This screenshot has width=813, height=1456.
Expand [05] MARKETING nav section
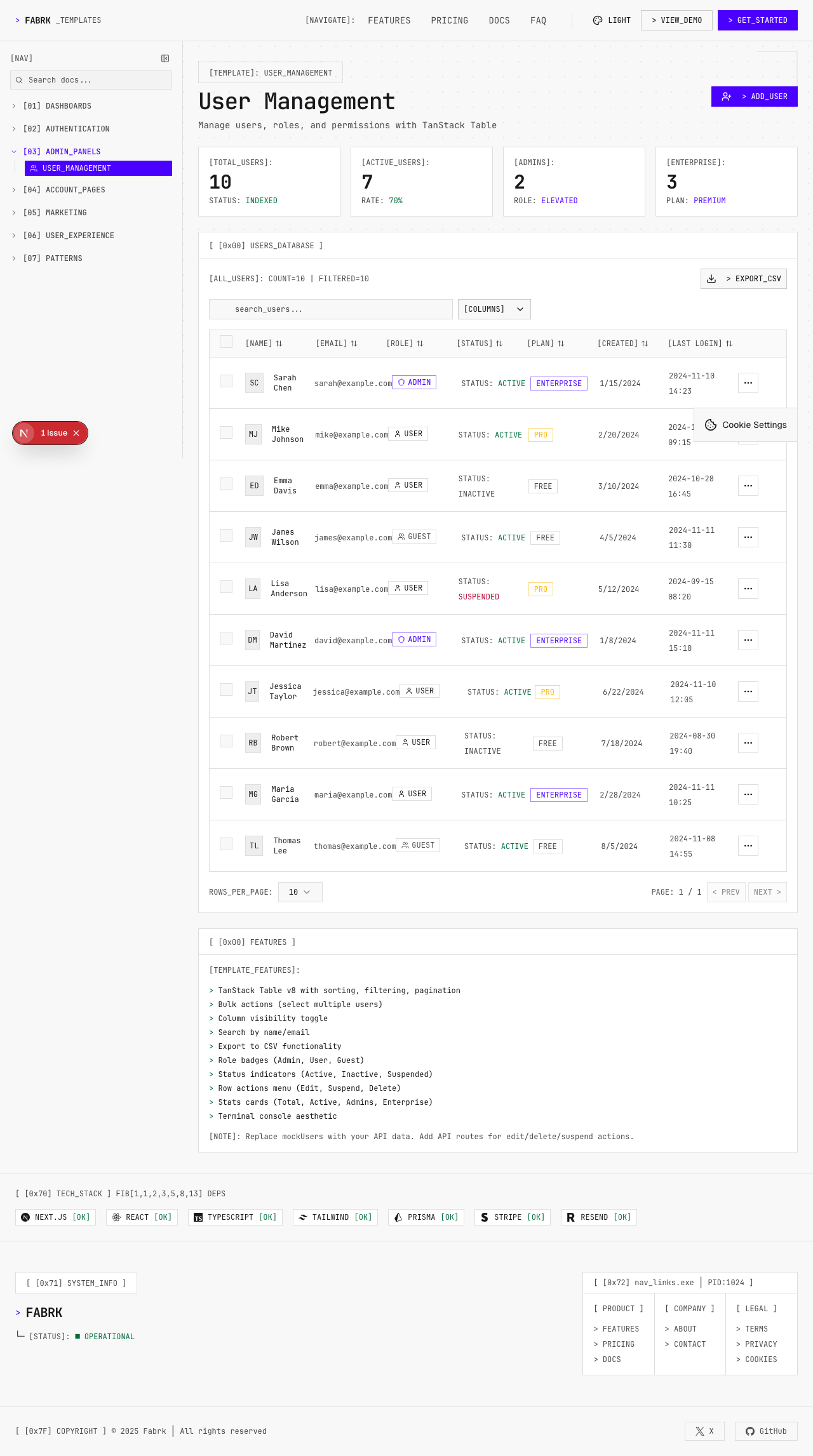[x=91, y=213]
